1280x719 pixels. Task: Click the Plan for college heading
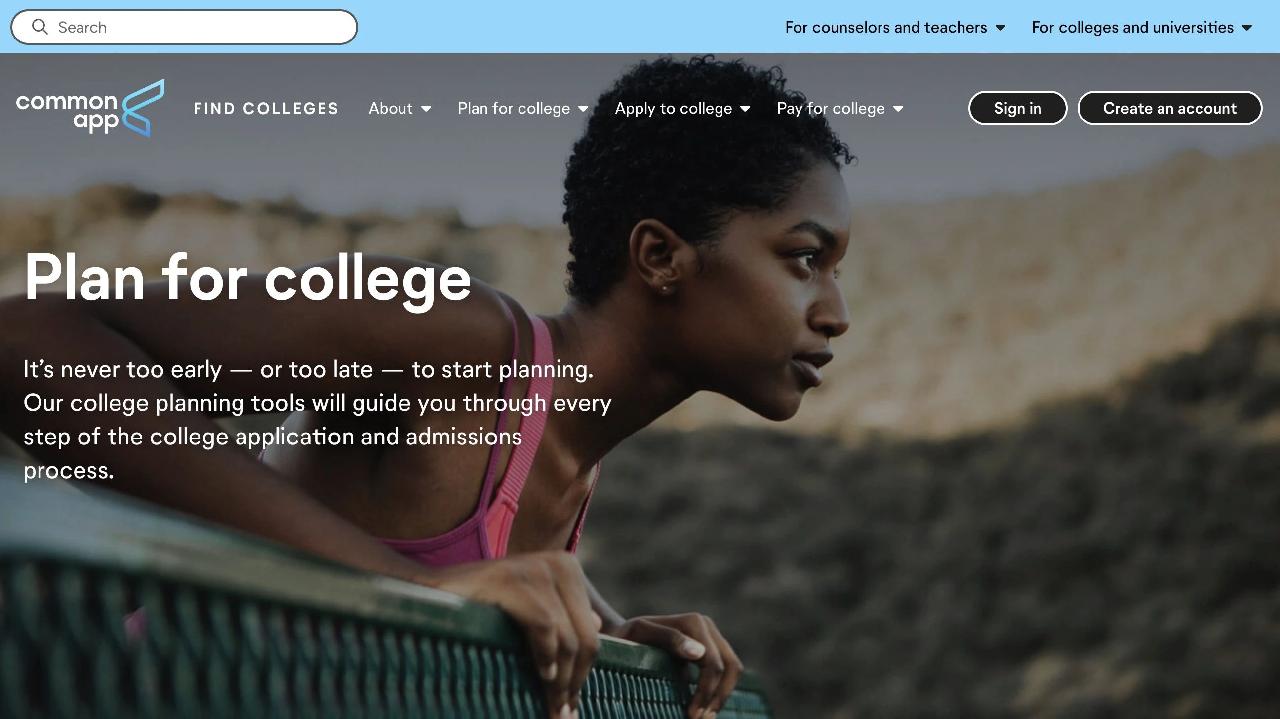[x=248, y=277]
